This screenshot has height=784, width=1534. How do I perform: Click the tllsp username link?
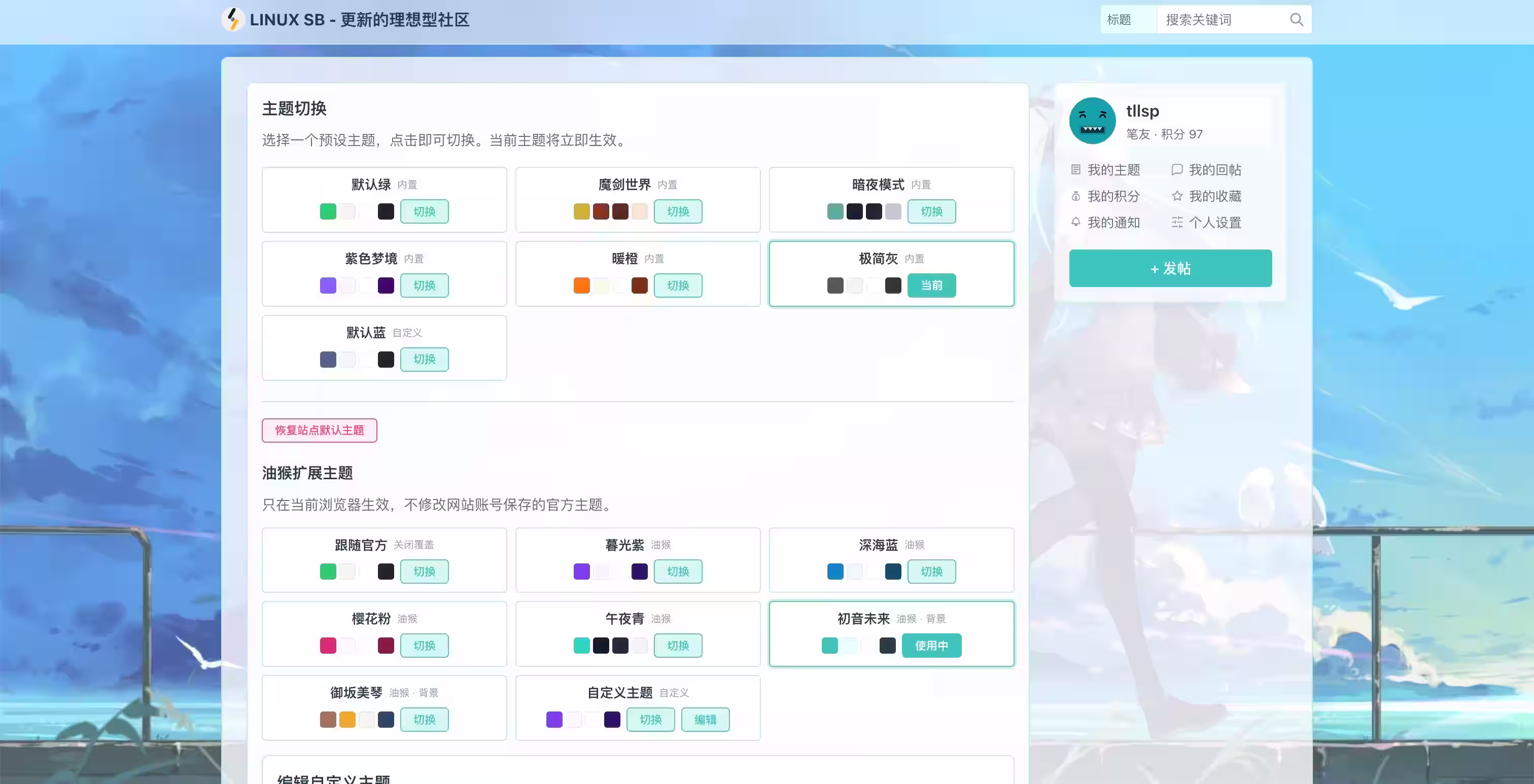[1142, 111]
